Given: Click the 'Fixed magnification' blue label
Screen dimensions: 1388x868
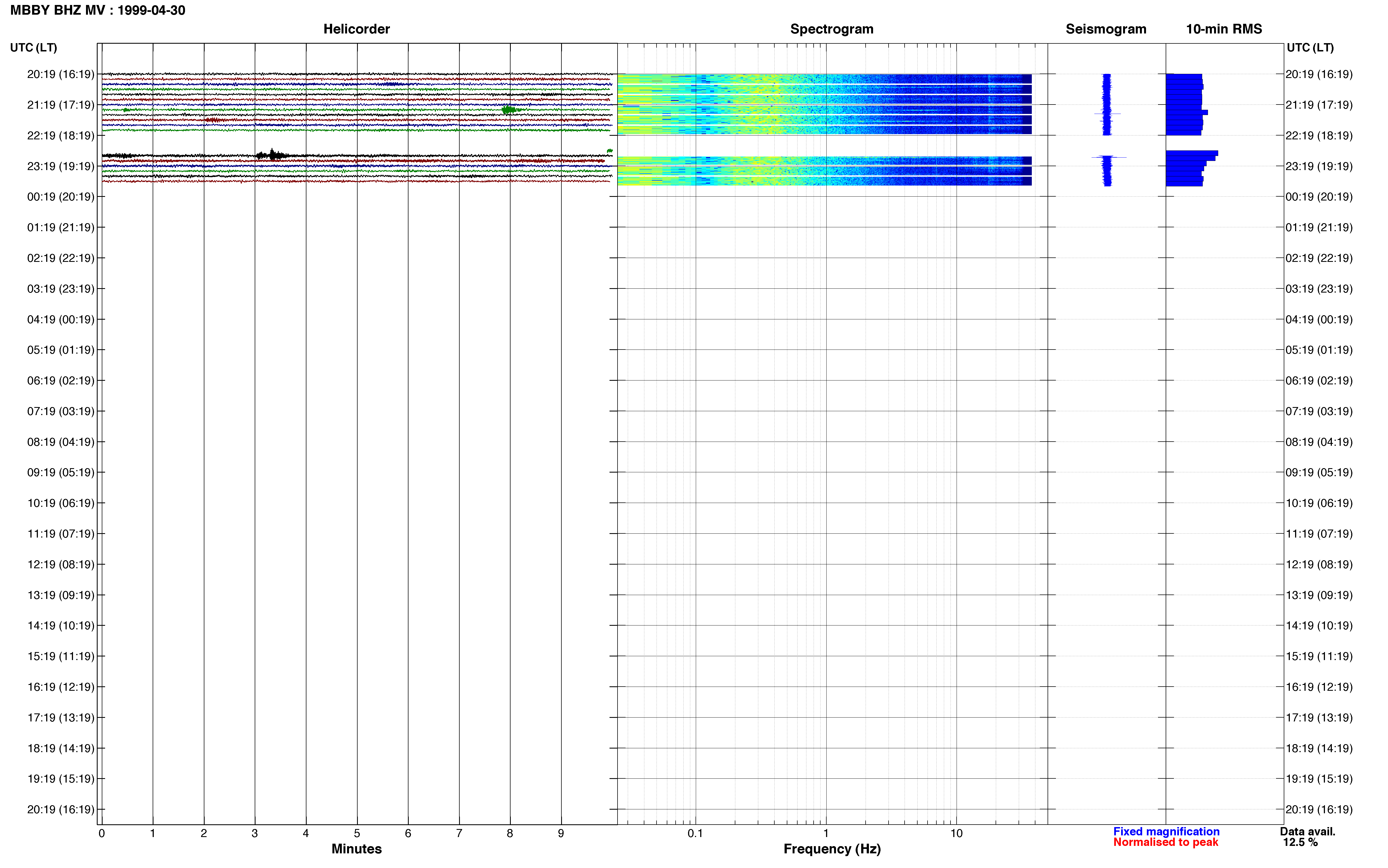Looking at the screenshot, I should click(1166, 831).
